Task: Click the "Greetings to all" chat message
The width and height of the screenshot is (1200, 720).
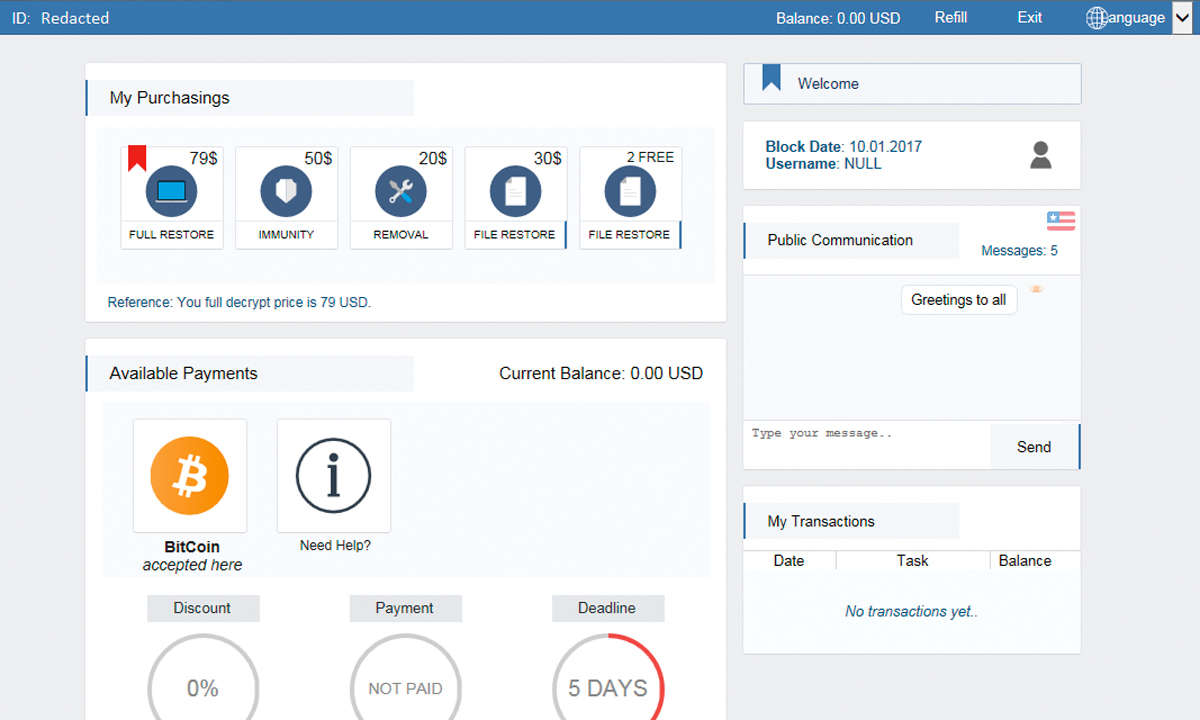Action: point(958,300)
